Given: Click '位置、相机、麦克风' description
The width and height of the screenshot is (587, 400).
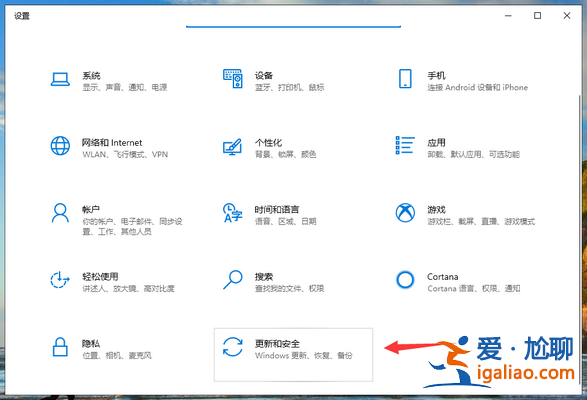Looking at the screenshot, I should coord(117,355).
